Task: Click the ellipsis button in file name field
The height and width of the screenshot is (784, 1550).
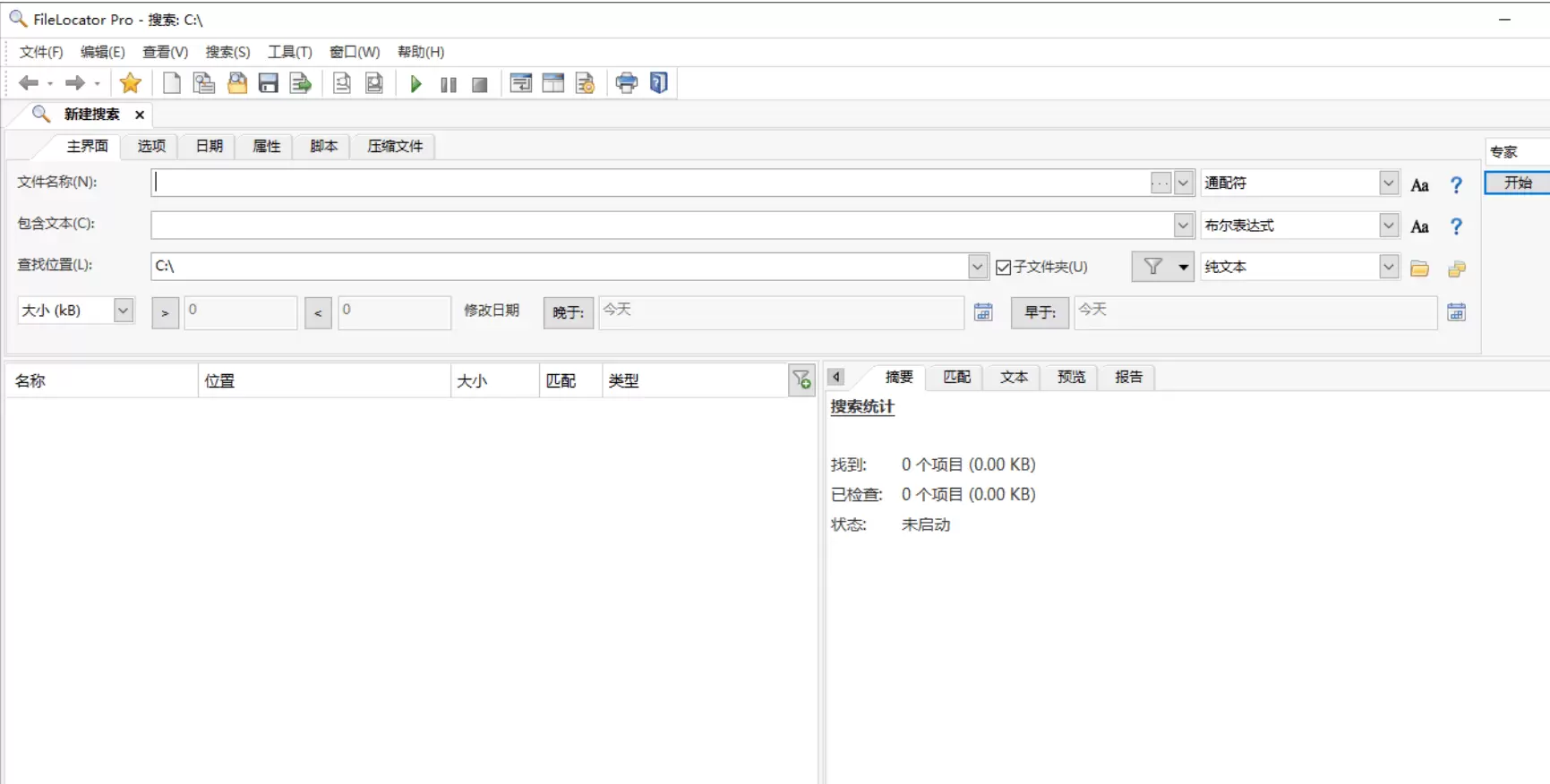Action: pyautogui.click(x=1160, y=183)
